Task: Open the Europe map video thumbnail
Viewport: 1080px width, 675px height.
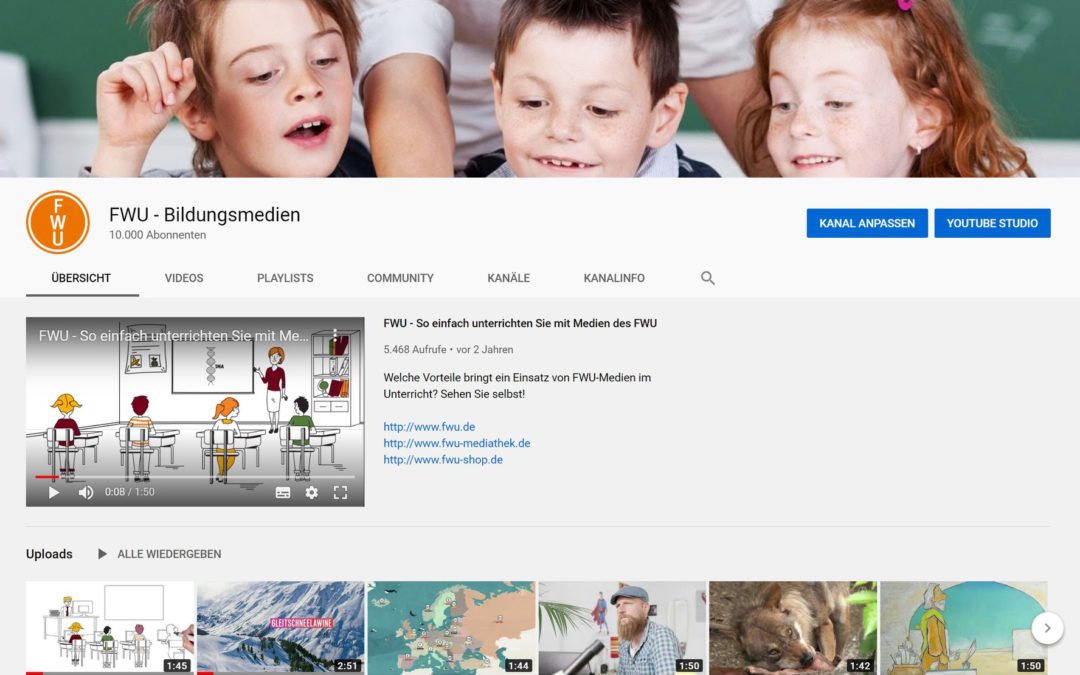Action: [451, 627]
